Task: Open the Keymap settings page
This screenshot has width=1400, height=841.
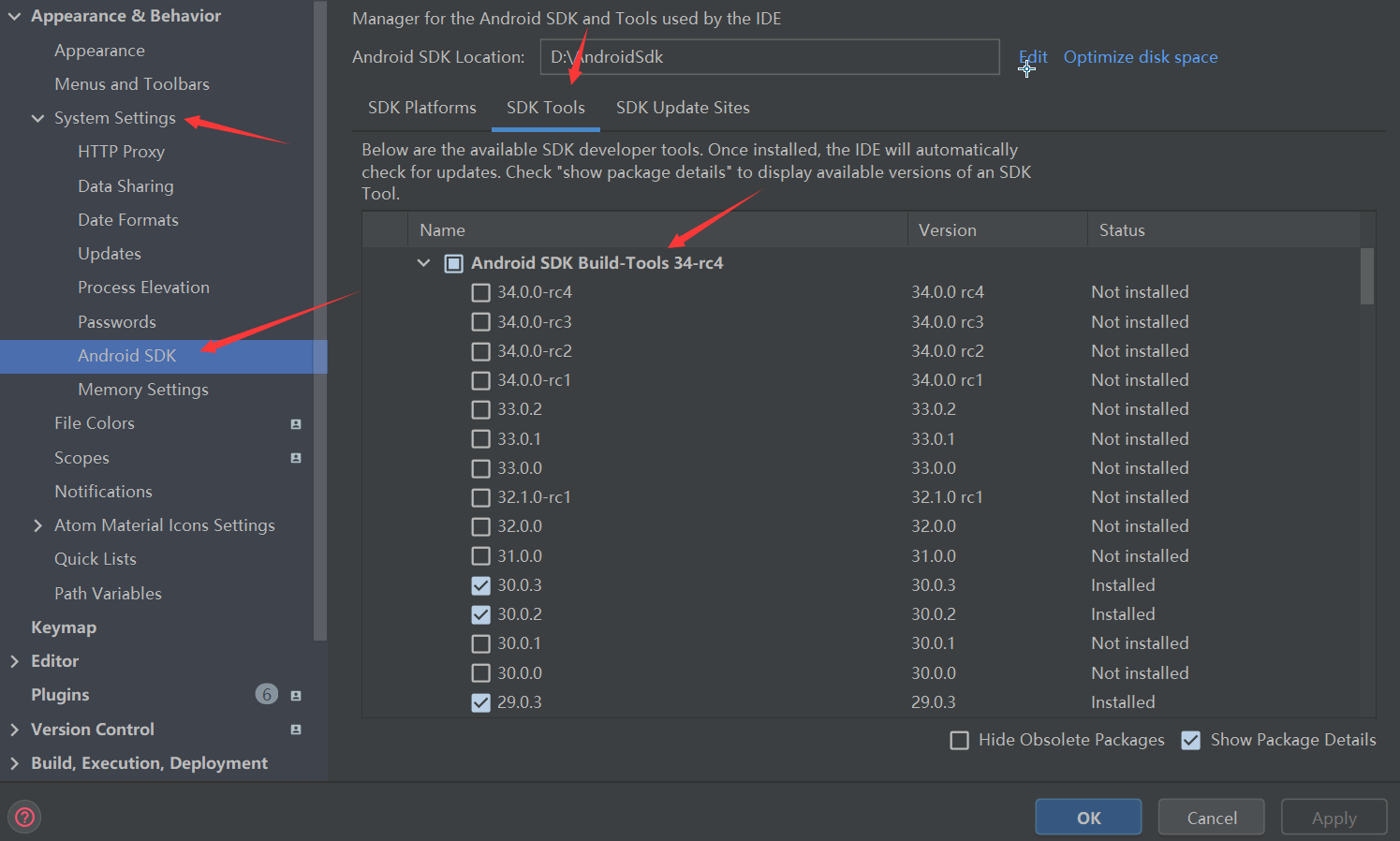Action: [64, 627]
